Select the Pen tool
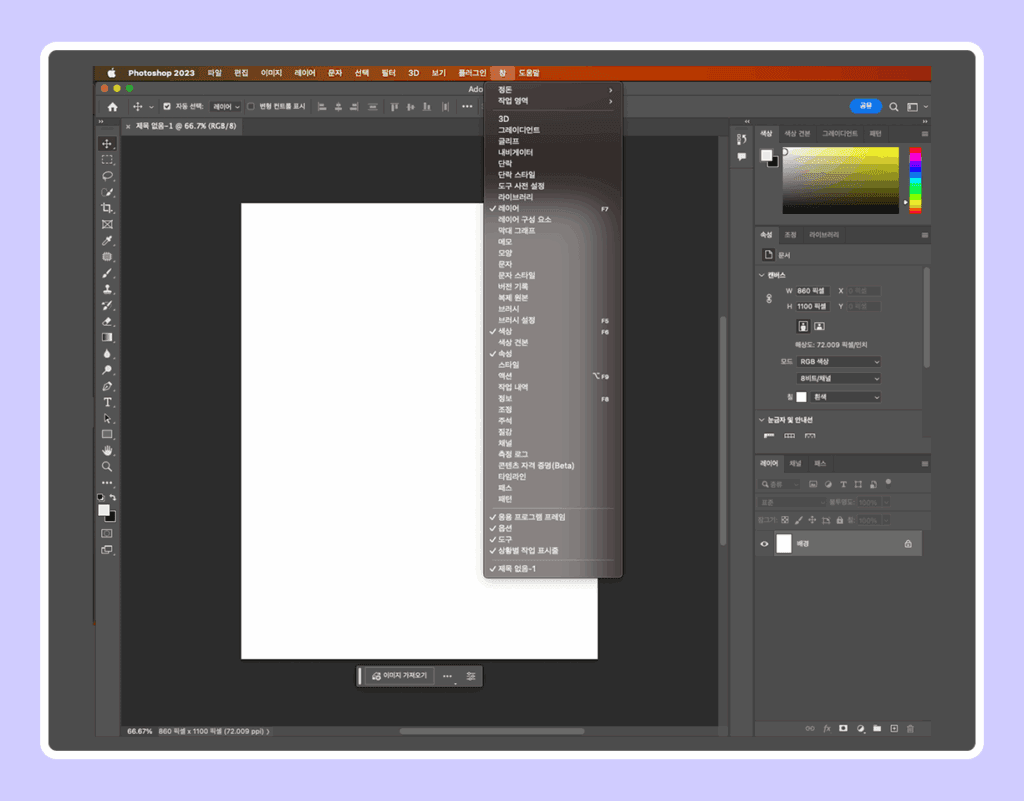Viewport: 1024px width, 801px height. pos(107,386)
